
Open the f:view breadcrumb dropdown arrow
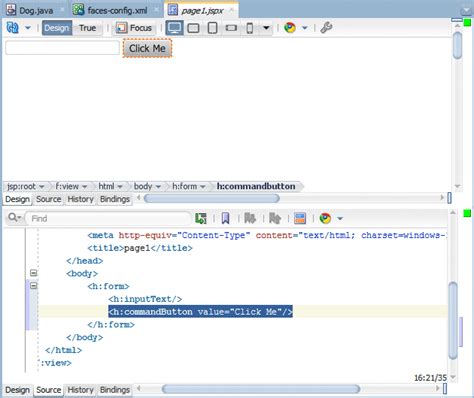coord(85,187)
